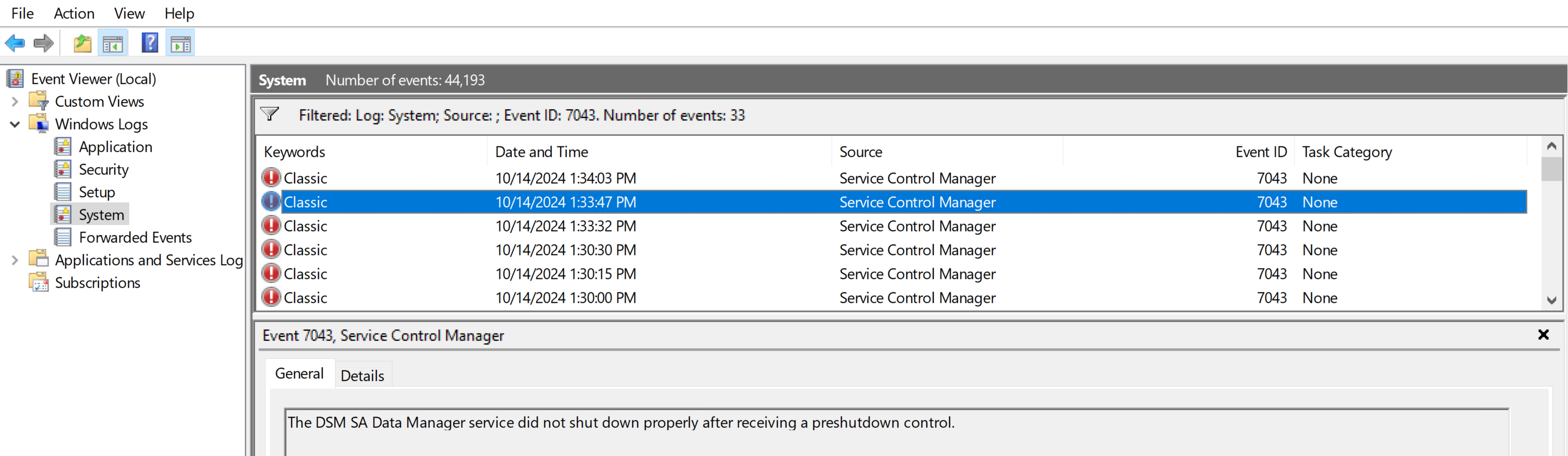Switch to the Details tab
Viewport: 1568px width, 456px height.
[362, 375]
